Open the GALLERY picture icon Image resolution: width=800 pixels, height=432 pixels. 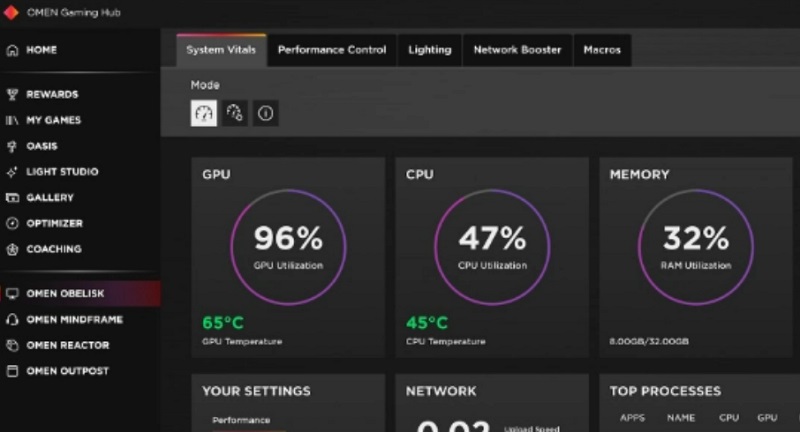(x=12, y=197)
